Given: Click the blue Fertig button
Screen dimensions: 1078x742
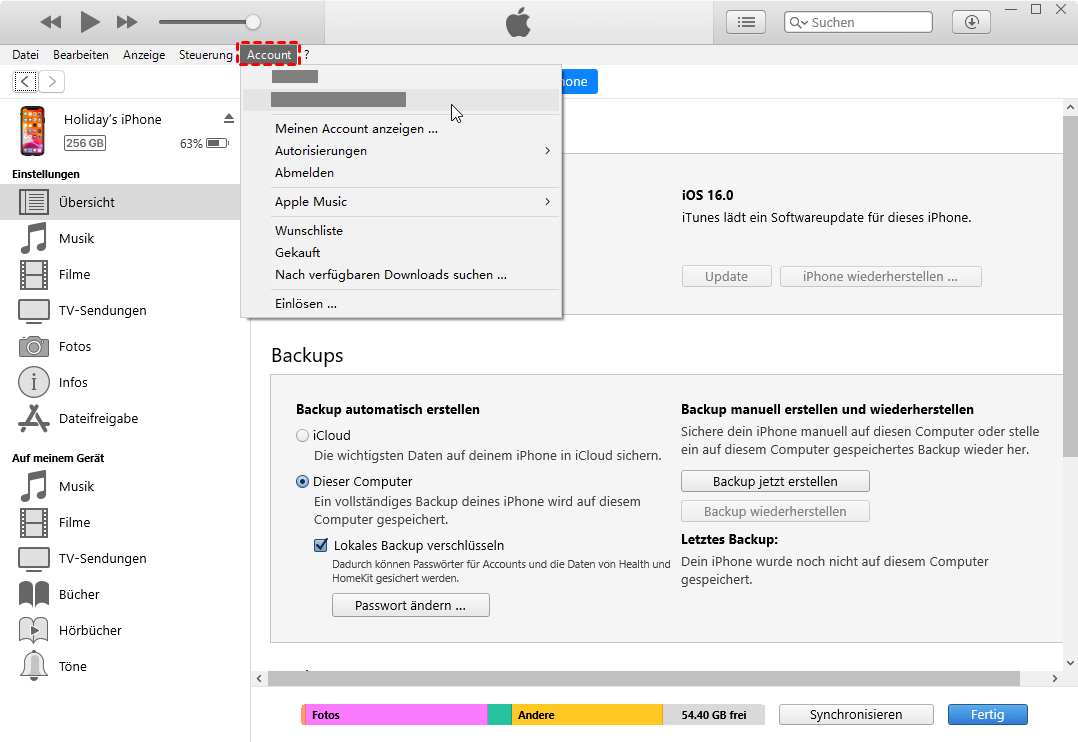Looking at the screenshot, I should click(x=987, y=714).
